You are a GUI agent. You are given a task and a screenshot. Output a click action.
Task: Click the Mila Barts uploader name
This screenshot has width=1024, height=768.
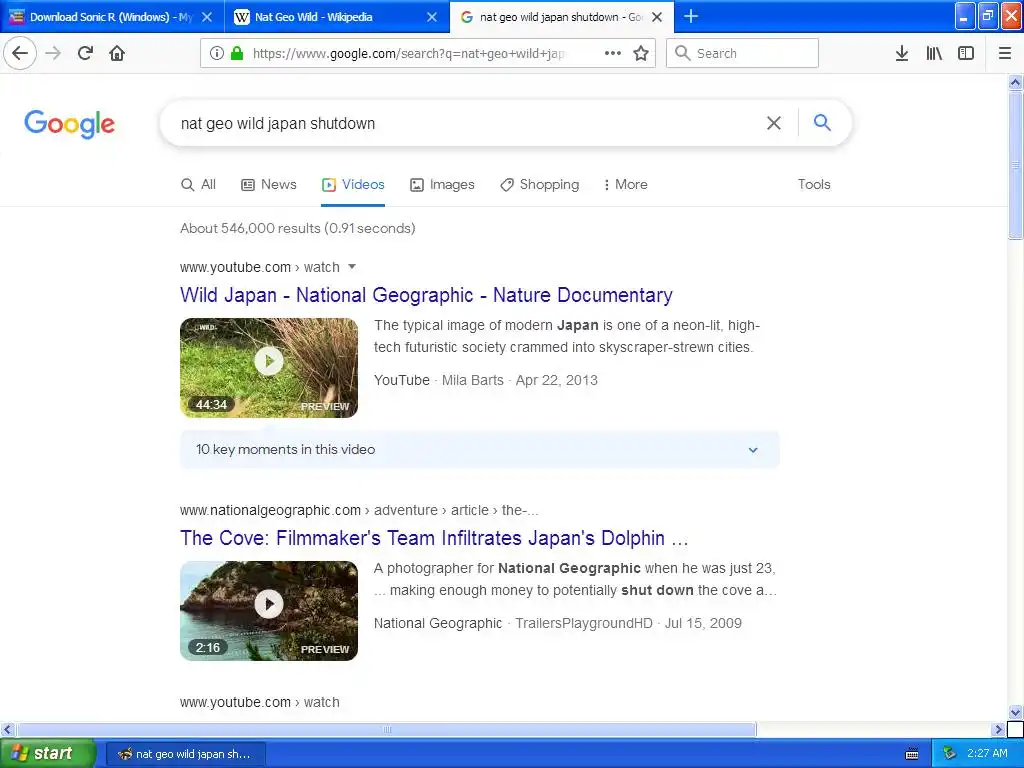click(473, 380)
